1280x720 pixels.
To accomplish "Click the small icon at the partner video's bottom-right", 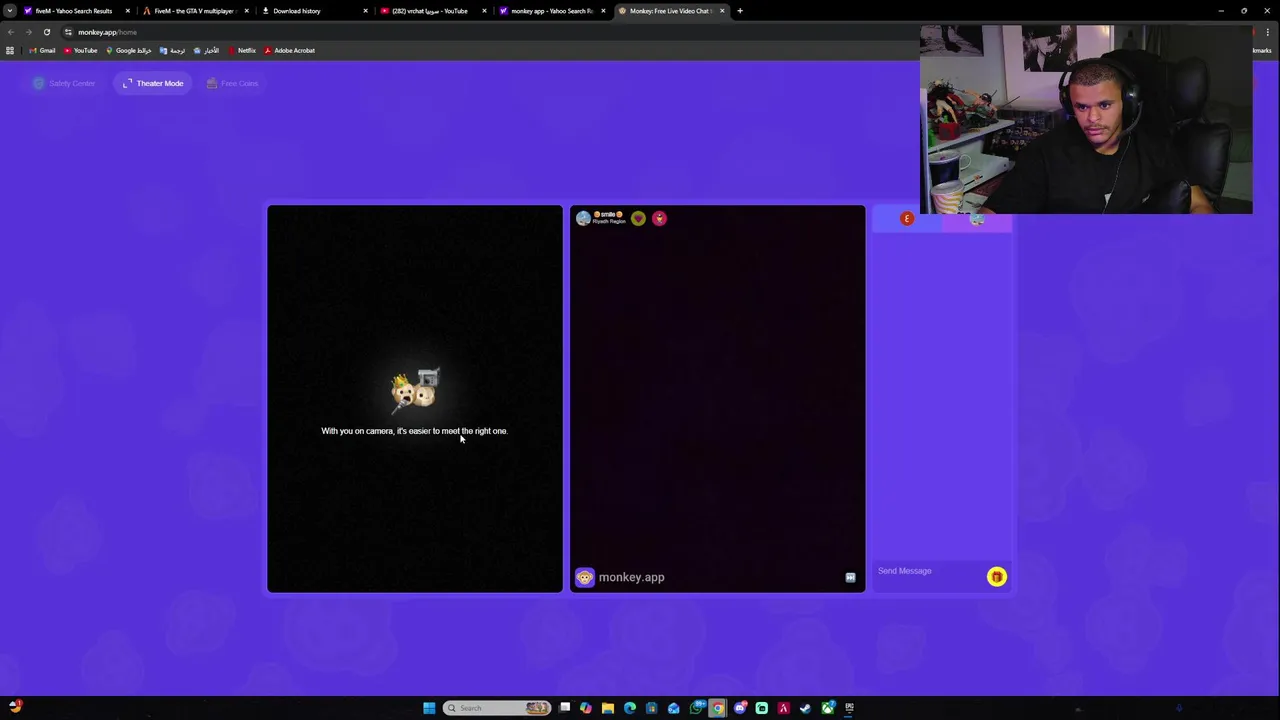I will point(850,577).
